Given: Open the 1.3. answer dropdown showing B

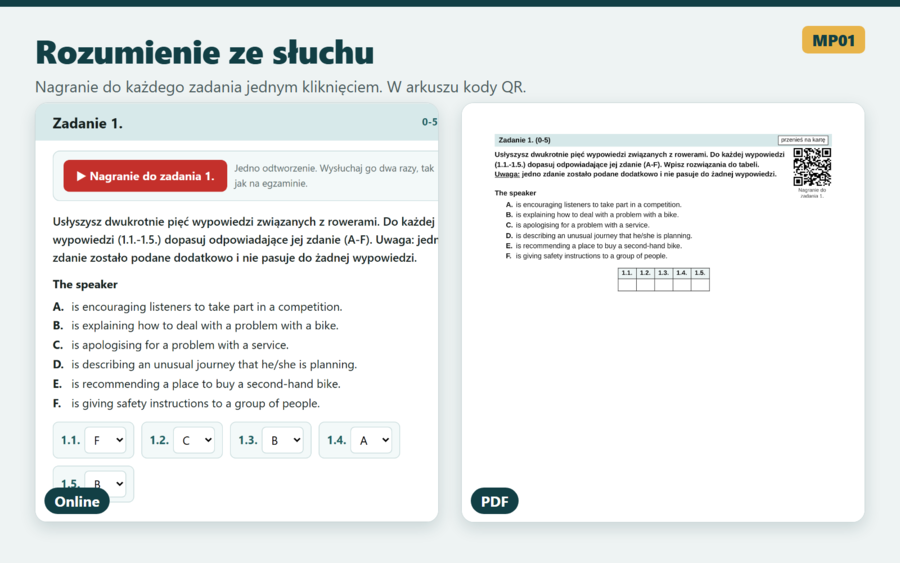Looking at the screenshot, I should click(x=283, y=440).
